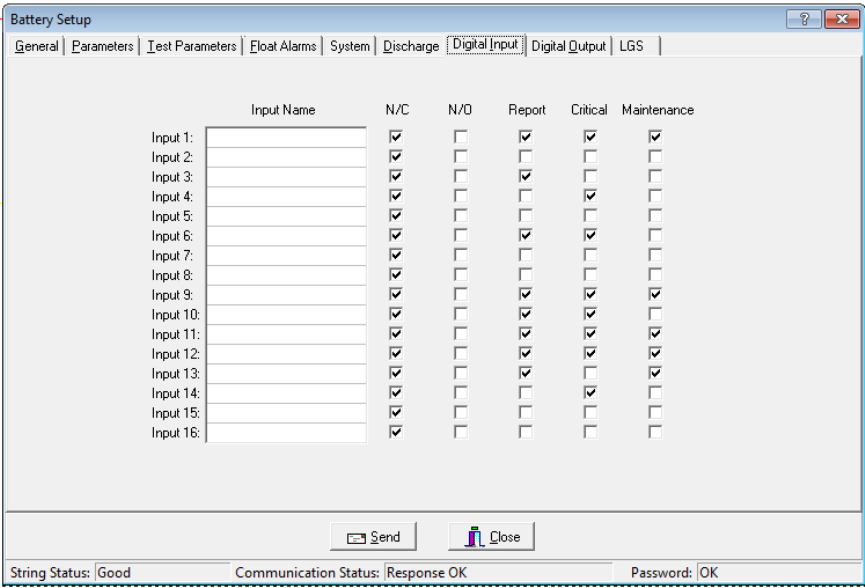
Task: Uncheck Report for Input 6
Action: point(526,236)
